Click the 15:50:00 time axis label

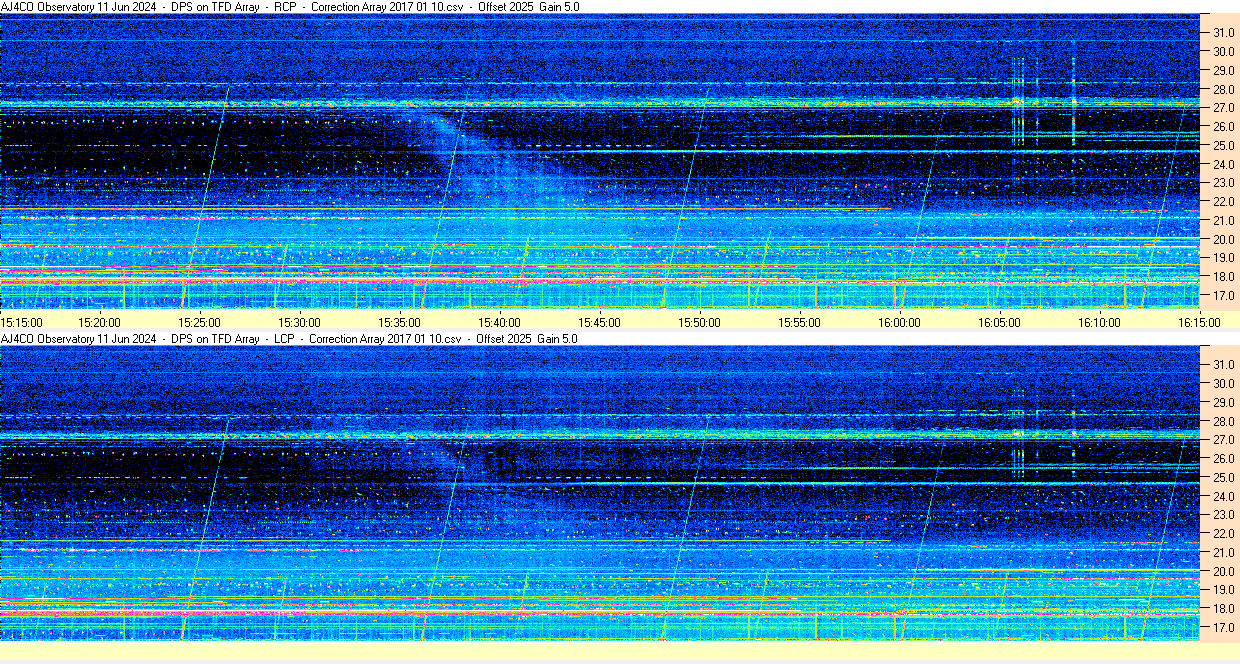click(699, 322)
